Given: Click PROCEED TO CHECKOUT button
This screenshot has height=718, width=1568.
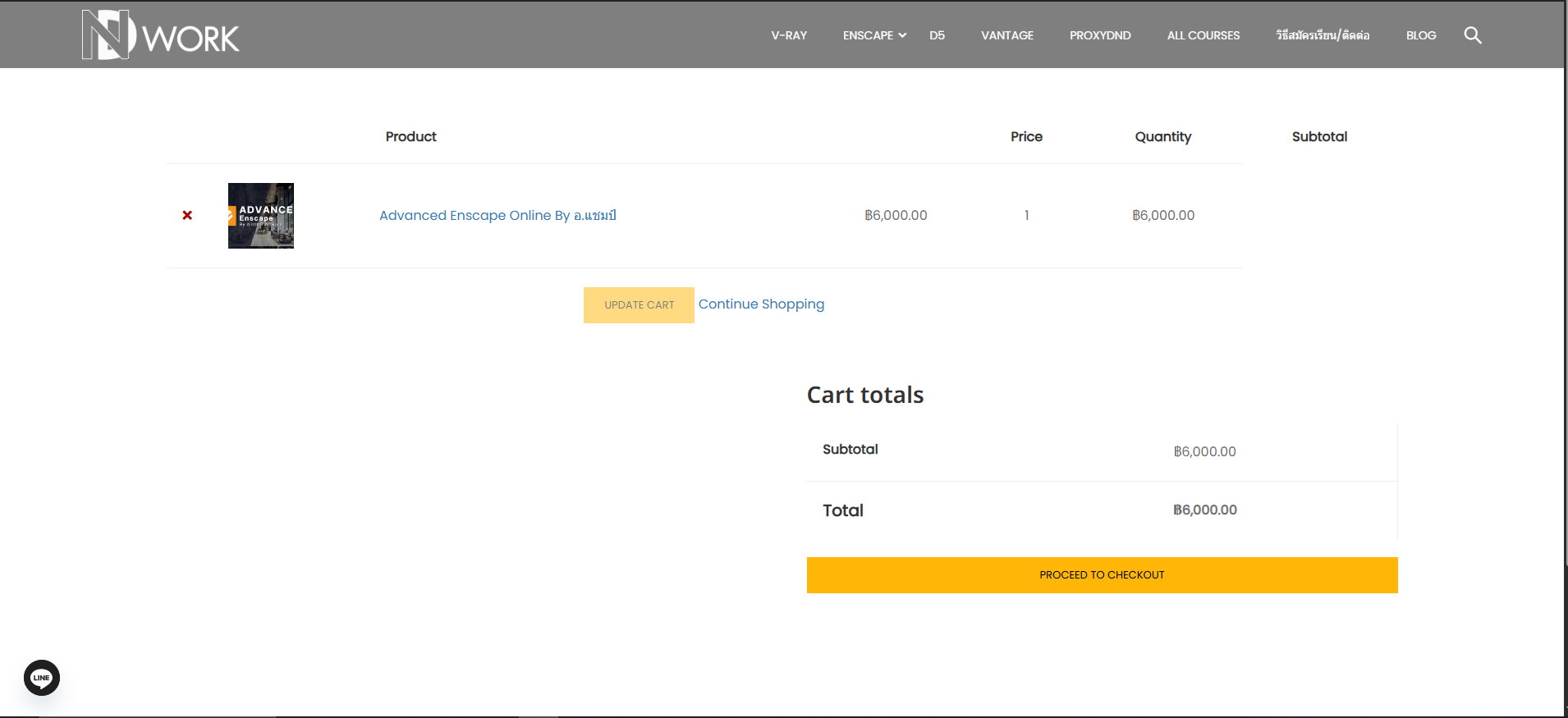Looking at the screenshot, I should click(x=1102, y=575).
